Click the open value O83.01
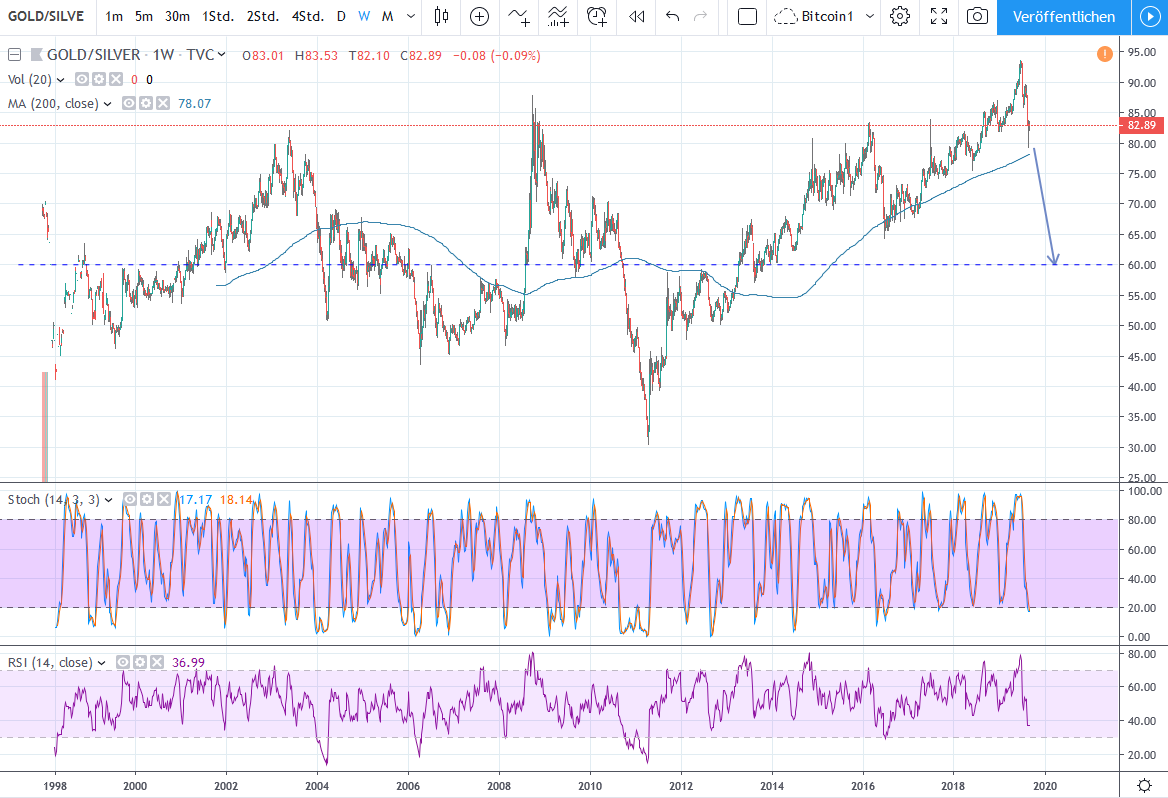1168x798 pixels. click(x=263, y=55)
